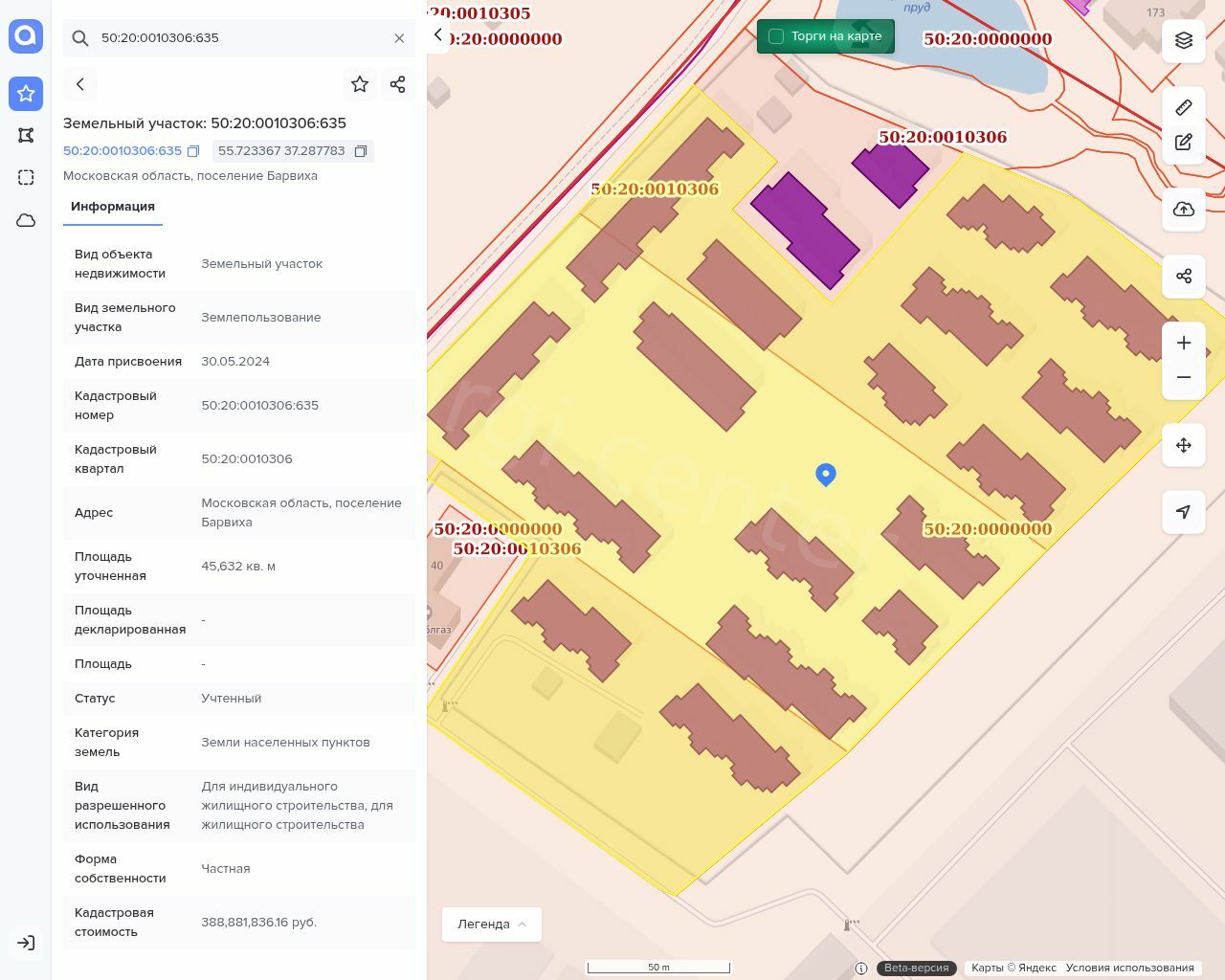Click the cloud upload button on map
Viewport: 1225px width, 980px height.
pyautogui.click(x=1183, y=210)
